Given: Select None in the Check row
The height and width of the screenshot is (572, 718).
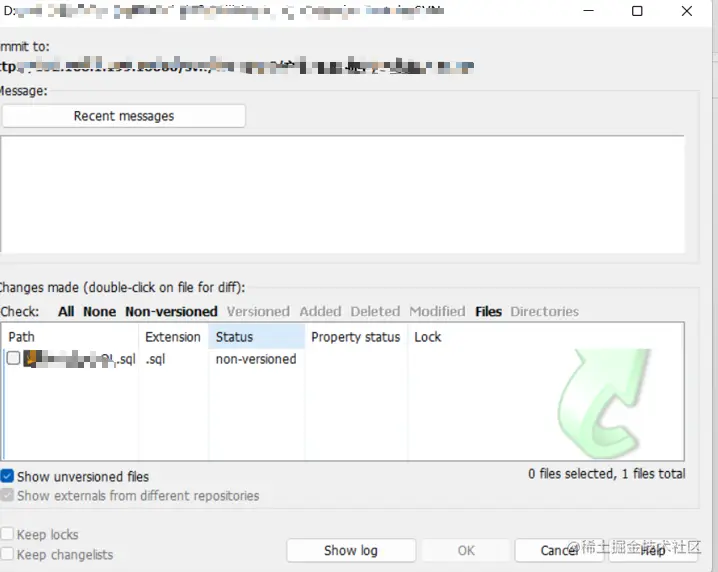Looking at the screenshot, I should (x=99, y=311).
